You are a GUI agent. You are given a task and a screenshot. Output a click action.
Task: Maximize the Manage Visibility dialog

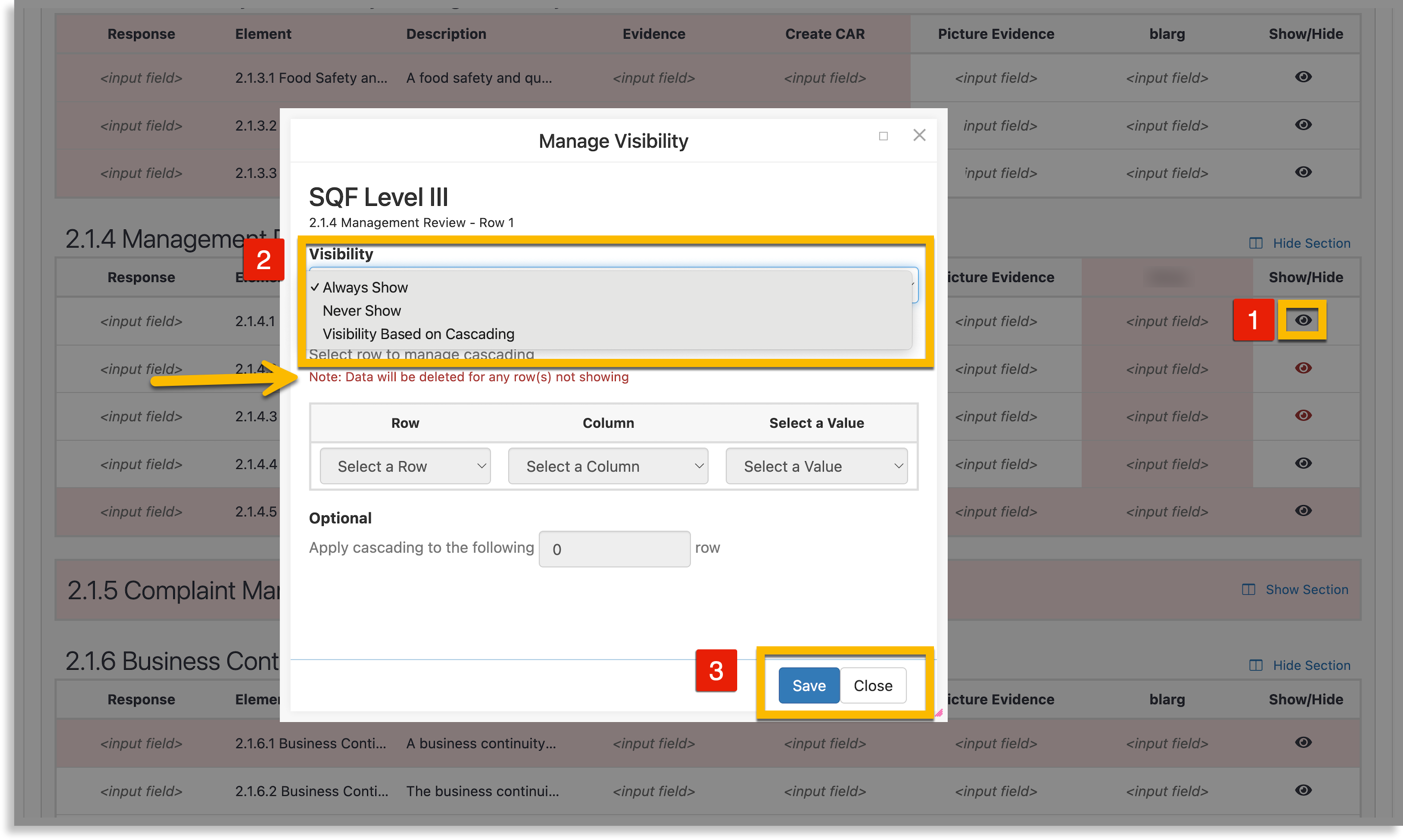(x=883, y=136)
